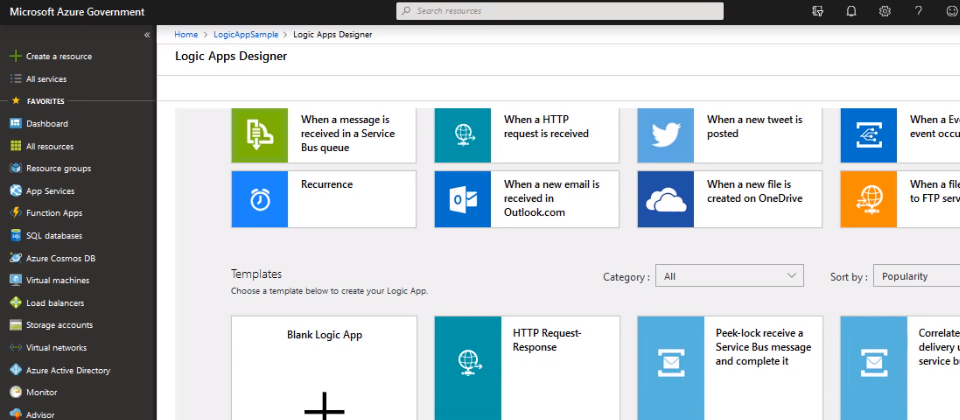Choose the OneDrive cloud trigger icon

pyautogui.click(x=665, y=198)
